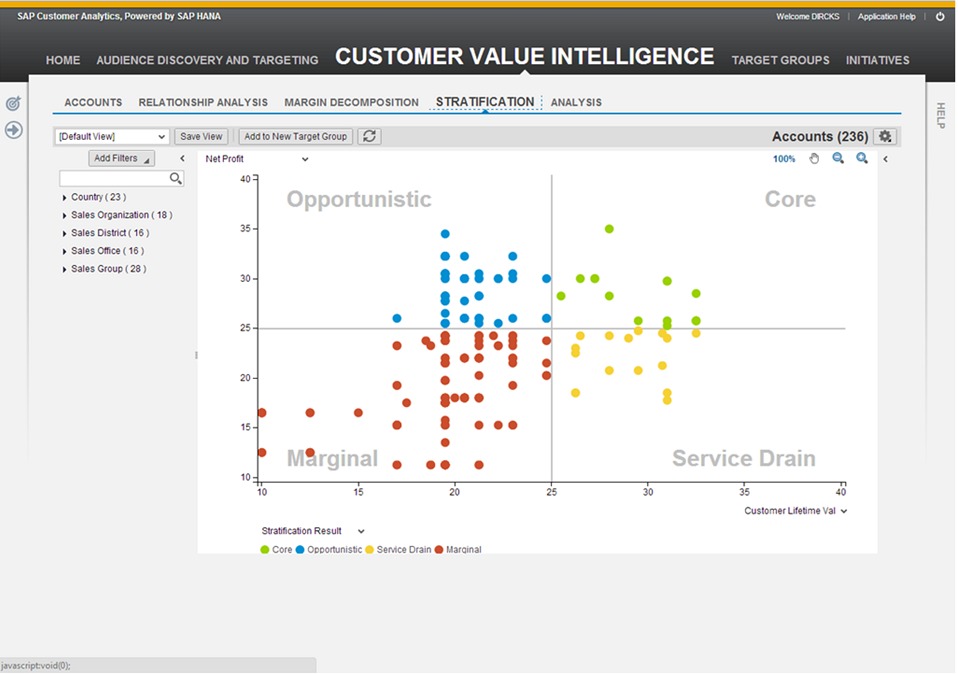Open the Add Filters menu button
958x674 pixels.
click(121, 158)
